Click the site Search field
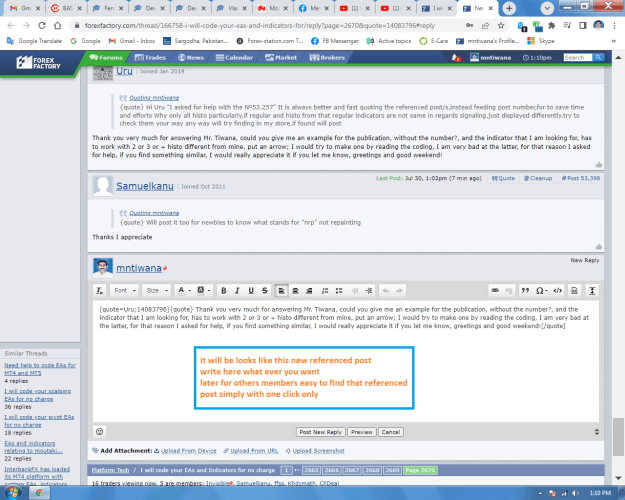The height and width of the screenshot is (500, 625). click(x=578, y=57)
